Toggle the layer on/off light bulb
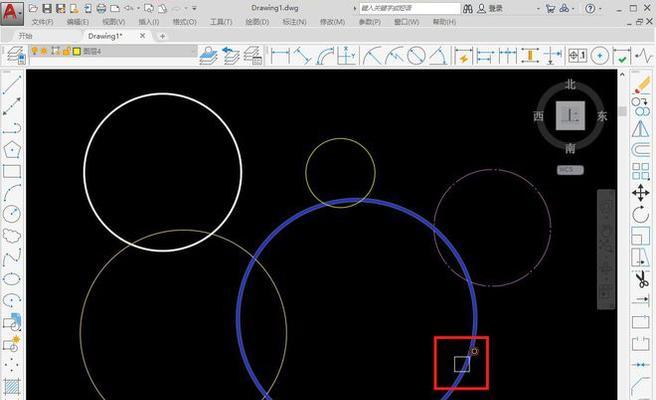This screenshot has height=400, width=656. pos(35,51)
